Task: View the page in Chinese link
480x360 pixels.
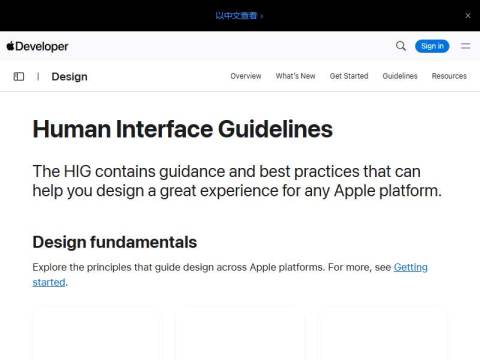Action: 239,15
